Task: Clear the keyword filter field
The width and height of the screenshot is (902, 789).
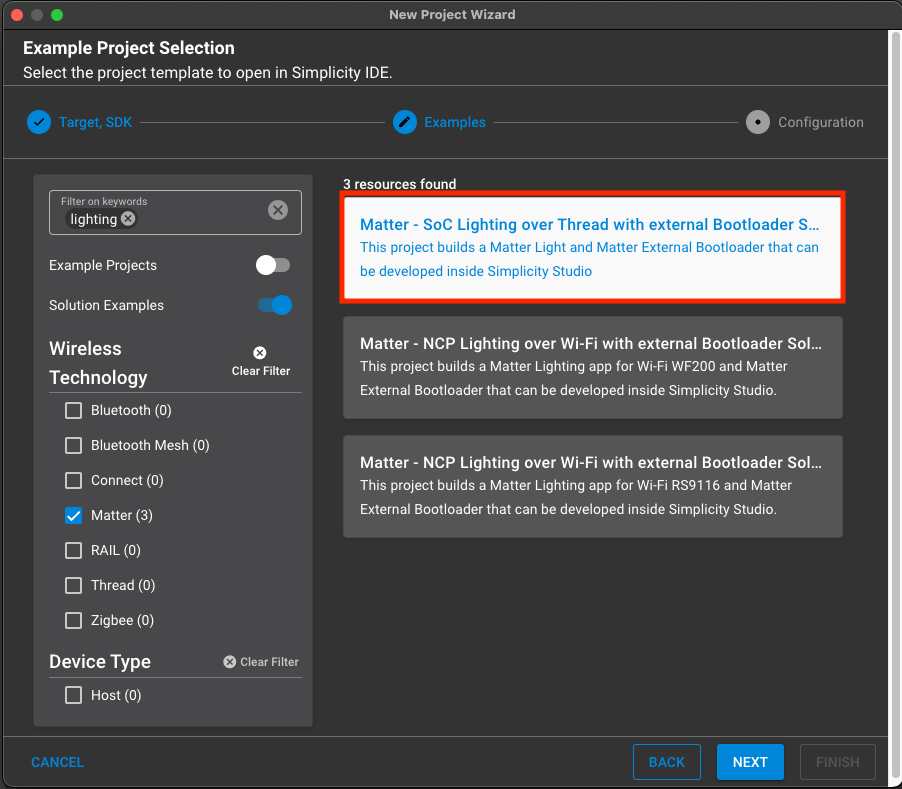Action: click(x=278, y=210)
